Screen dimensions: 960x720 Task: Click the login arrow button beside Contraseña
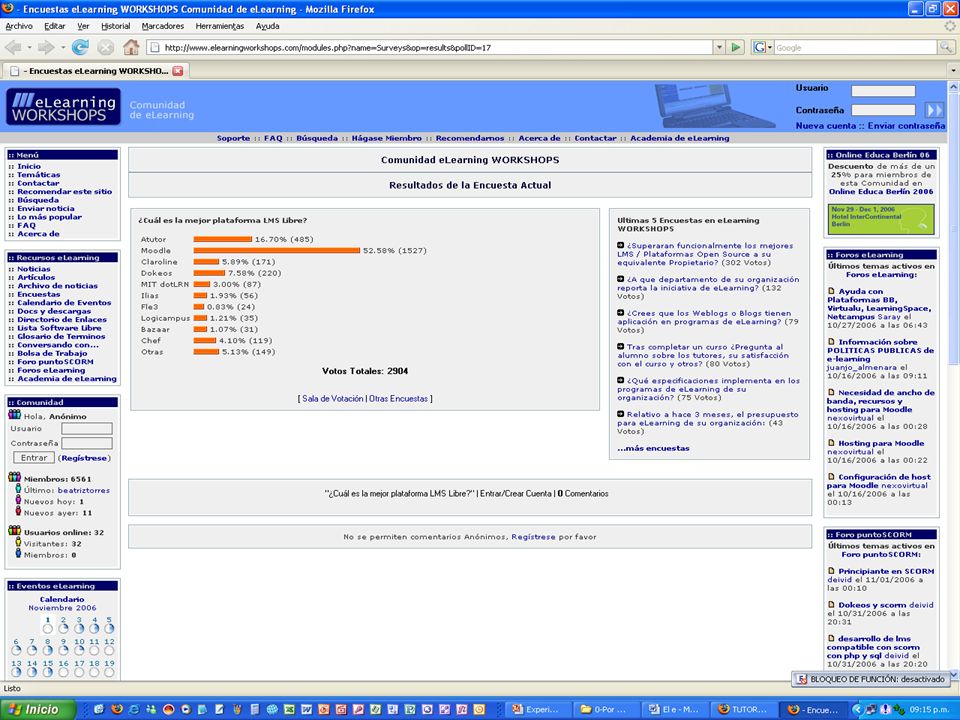click(934, 110)
